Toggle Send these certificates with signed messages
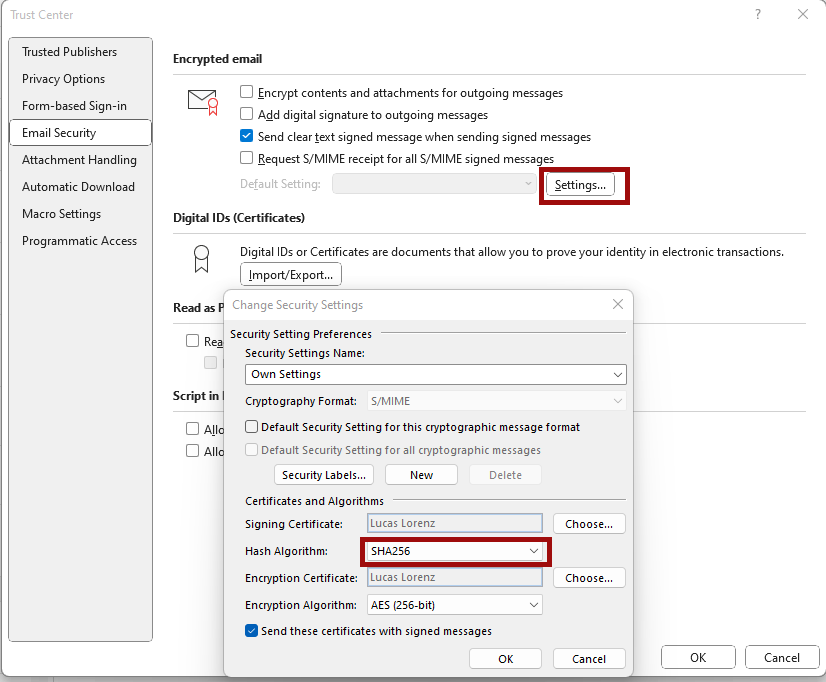Image resolution: width=826 pixels, height=682 pixels. click(252, 630)
